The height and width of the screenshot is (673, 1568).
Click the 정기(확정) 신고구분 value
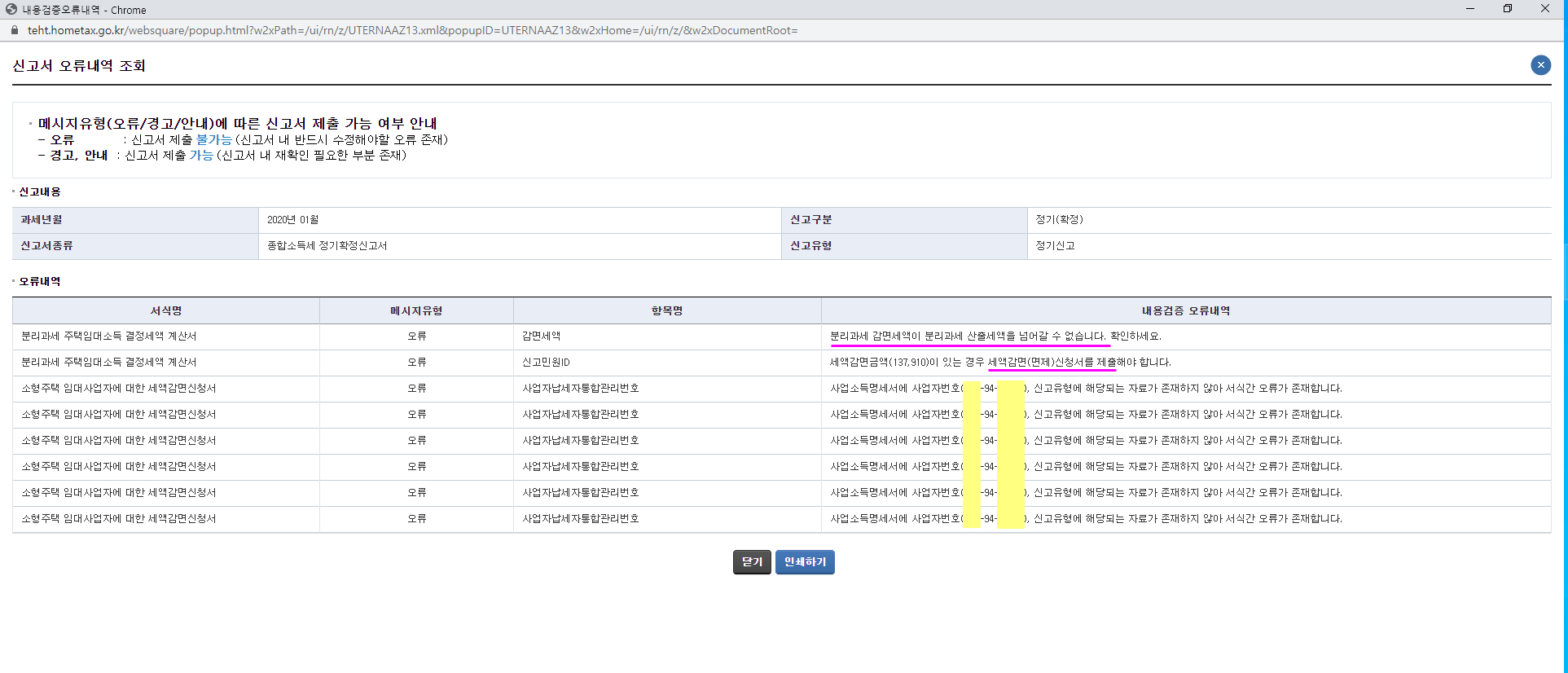[1059, 220]
